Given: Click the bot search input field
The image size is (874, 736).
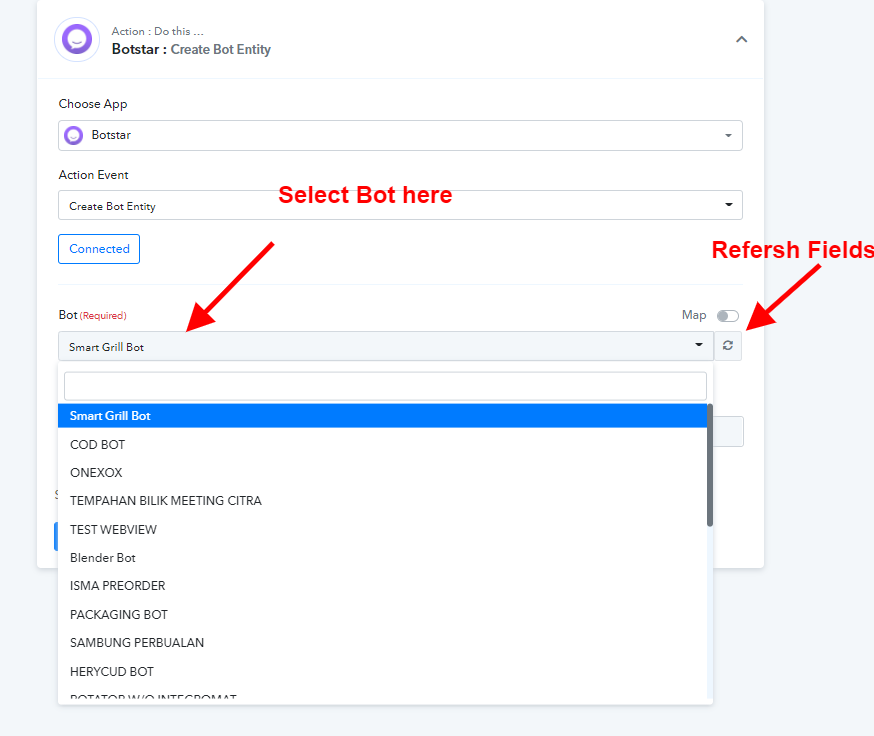Looking at the screenshot, I should 385,386.
